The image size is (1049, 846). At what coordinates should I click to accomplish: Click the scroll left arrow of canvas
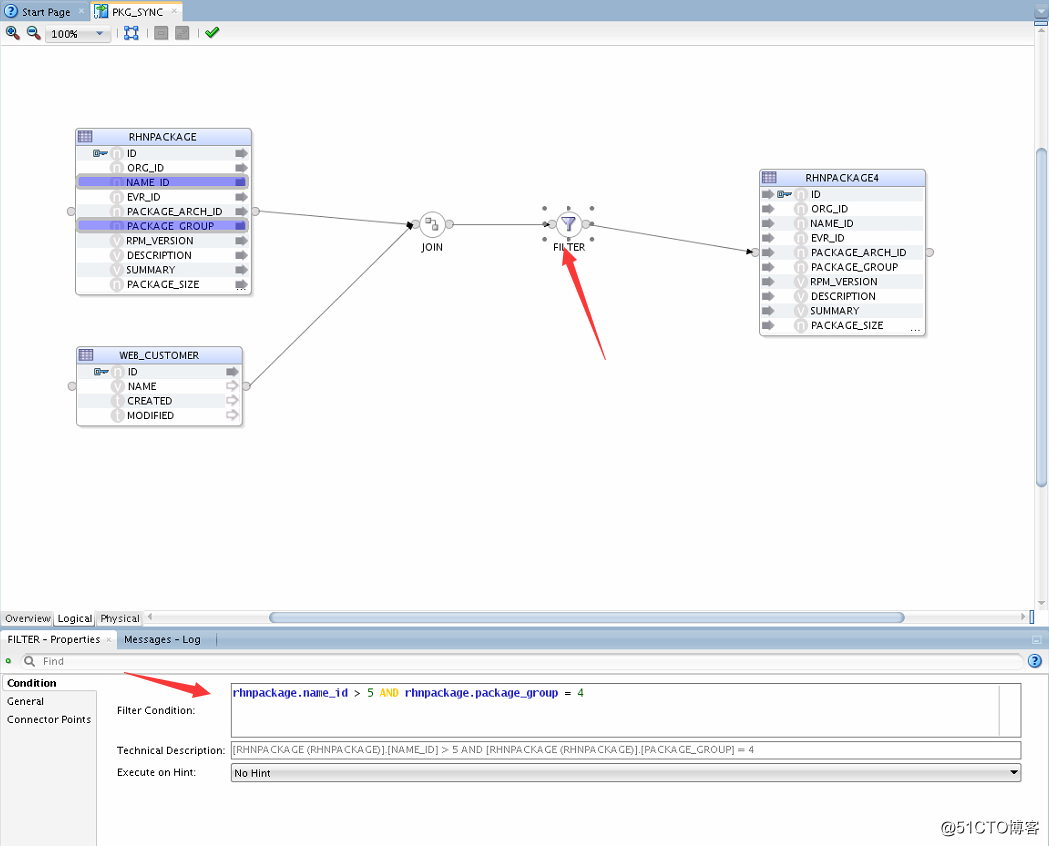[x=150, y=617]
